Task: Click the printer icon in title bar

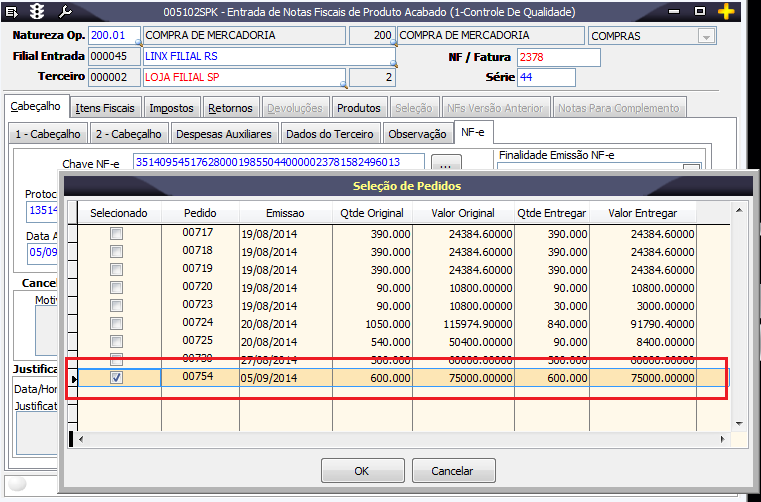Action: [13, 11]
